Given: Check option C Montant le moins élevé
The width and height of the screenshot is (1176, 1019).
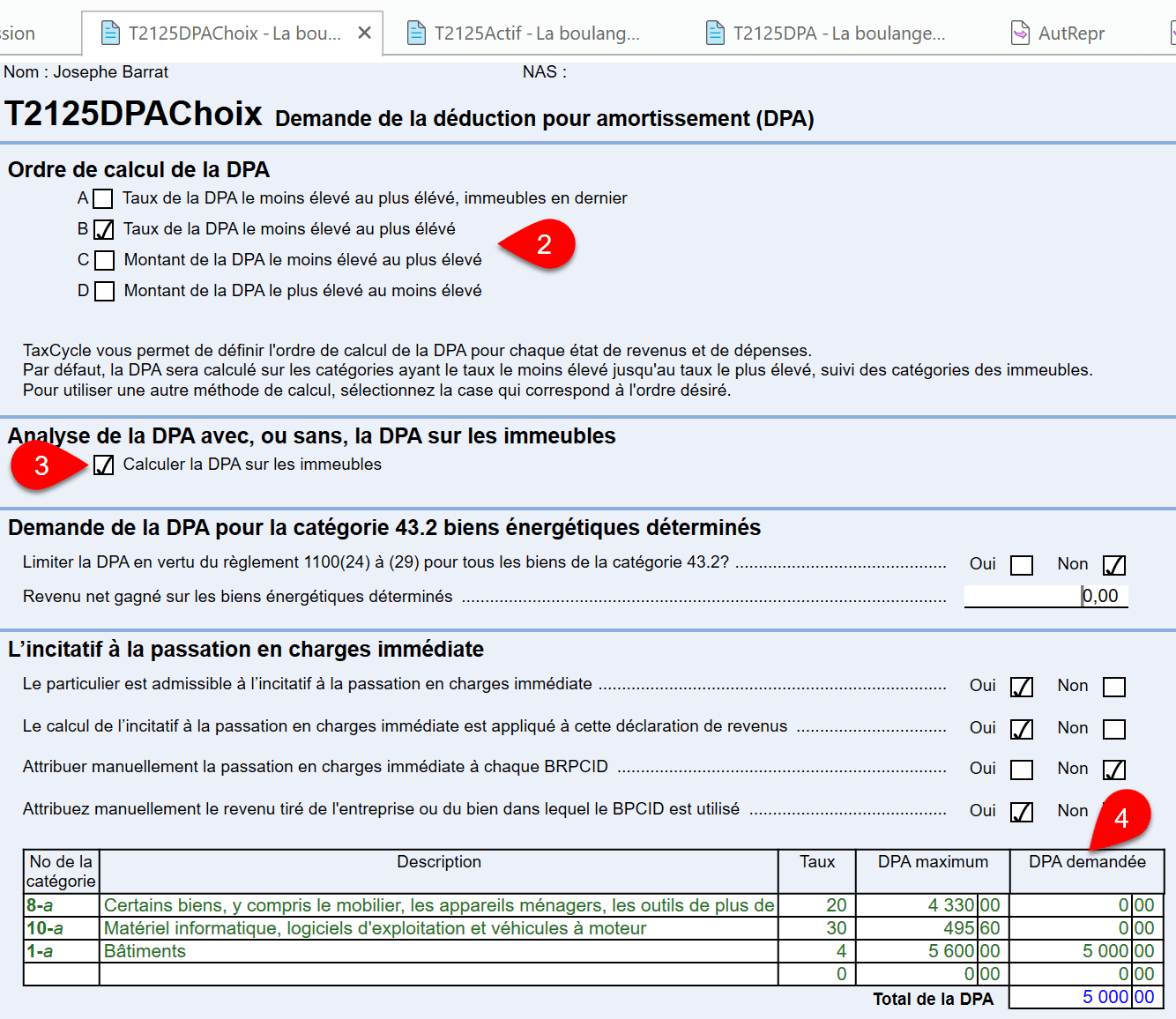Looking at the screenshot, I should tap(104, 261).
